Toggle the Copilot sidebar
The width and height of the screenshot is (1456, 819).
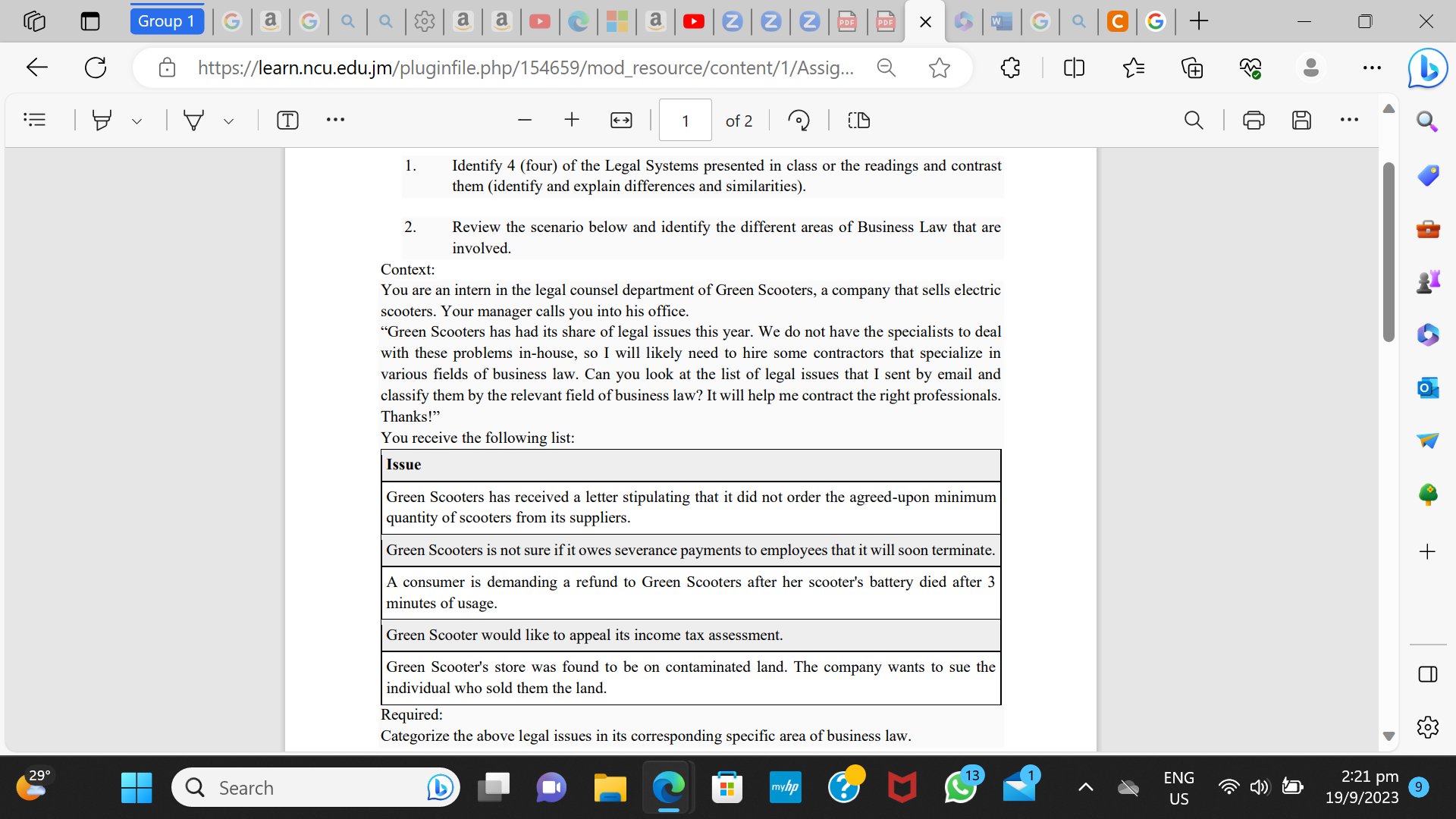coord(1429,68)
